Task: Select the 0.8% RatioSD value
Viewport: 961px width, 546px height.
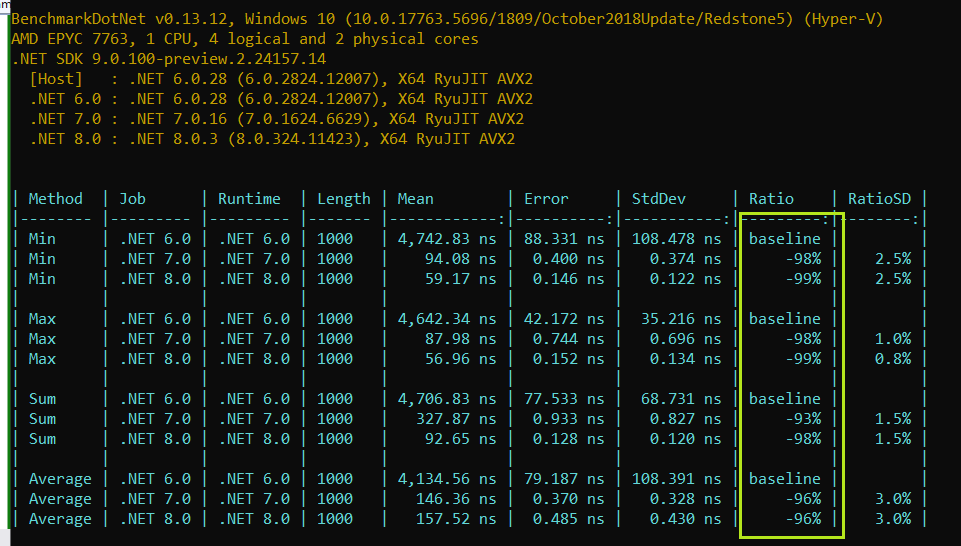Action: coord(892,359)
